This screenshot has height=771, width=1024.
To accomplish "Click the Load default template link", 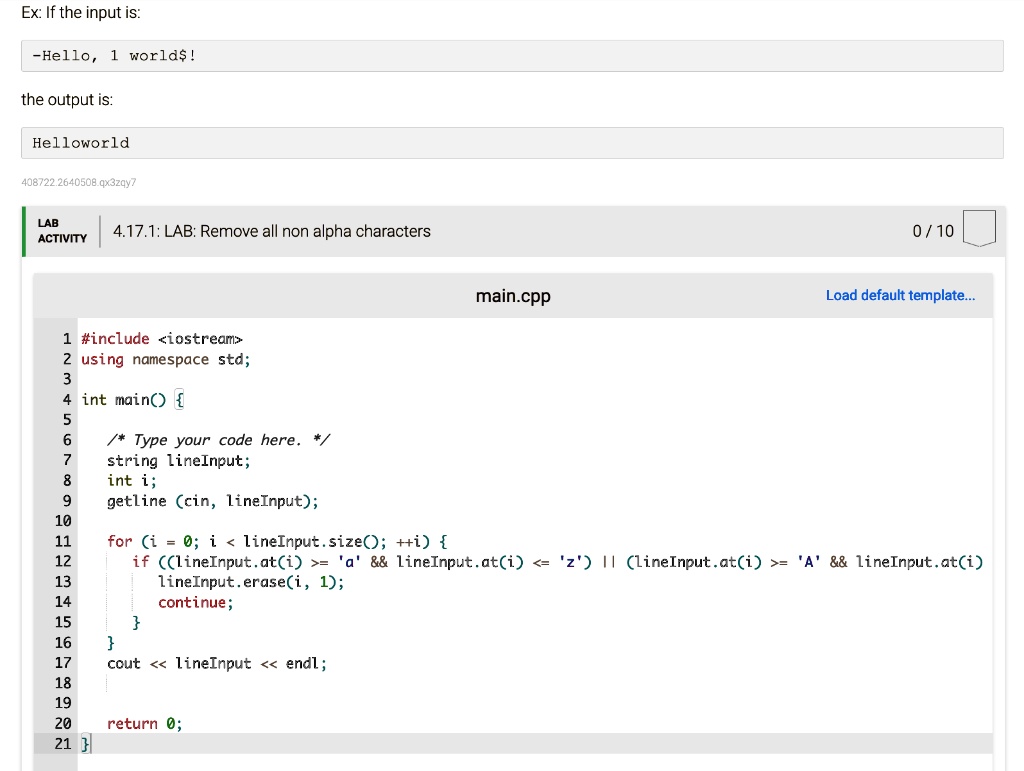I will pyautogui.click(x=900, y=296).
